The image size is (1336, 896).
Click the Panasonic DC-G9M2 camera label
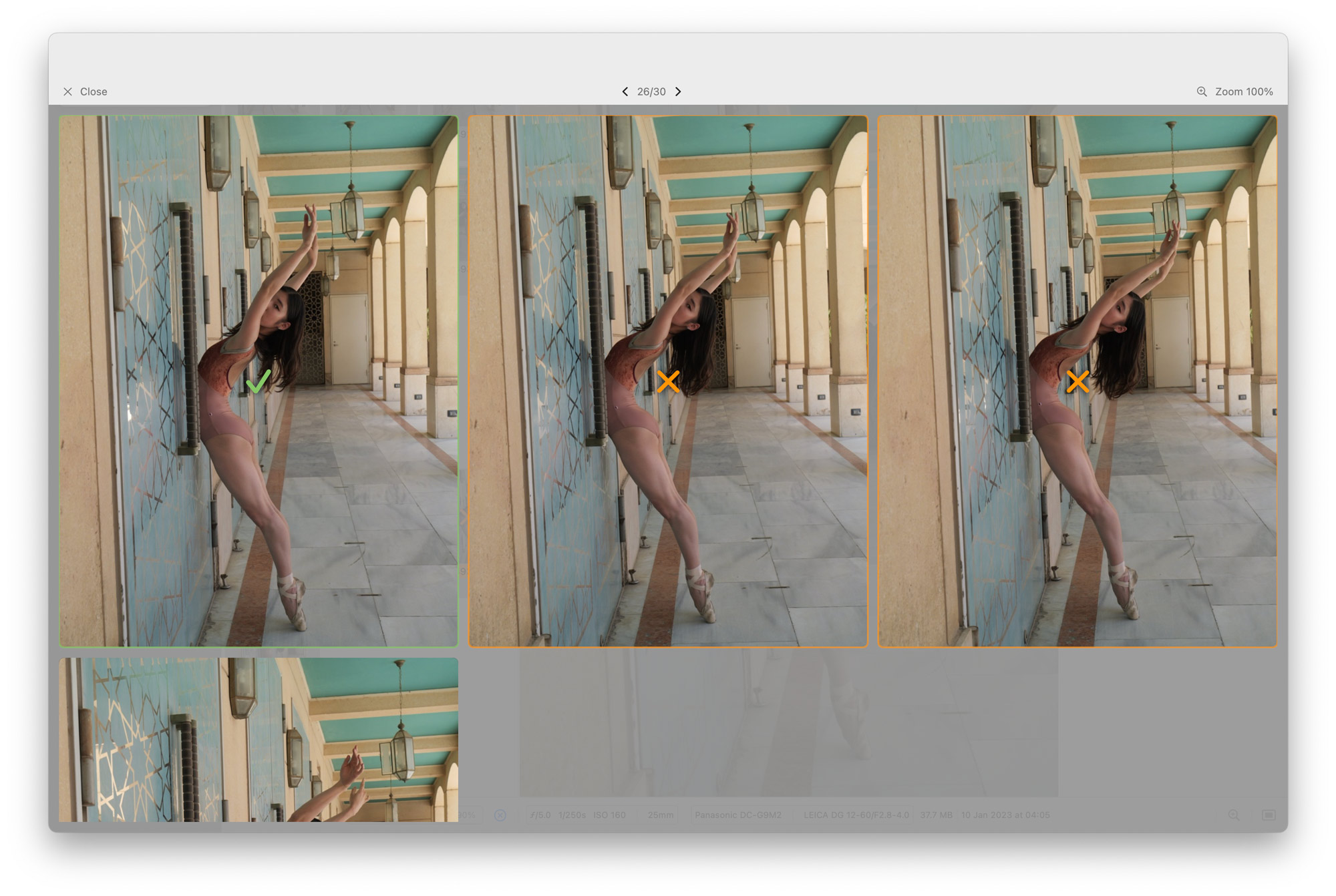point(738,815)
